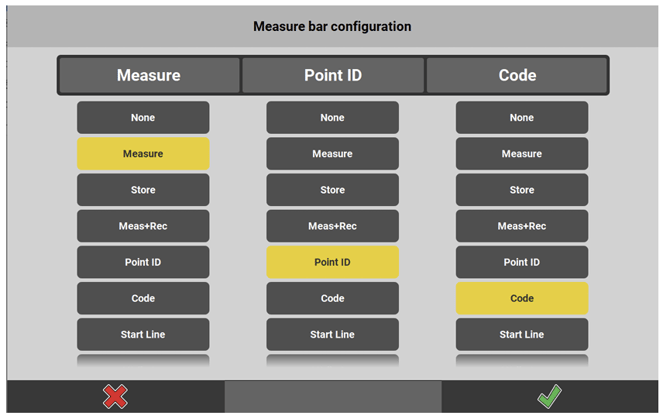
Task: Select highlighted Measure option in Measure column
Action: coord(143,154)
